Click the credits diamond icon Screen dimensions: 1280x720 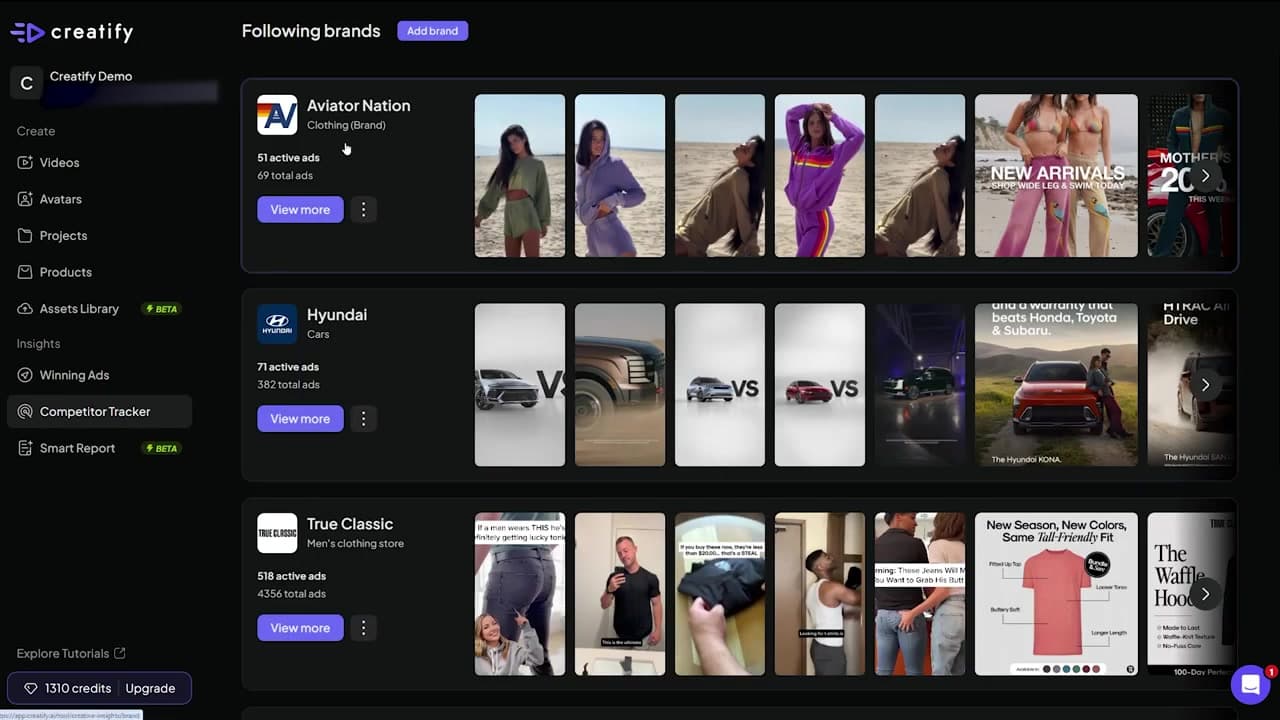pos(31,688)
